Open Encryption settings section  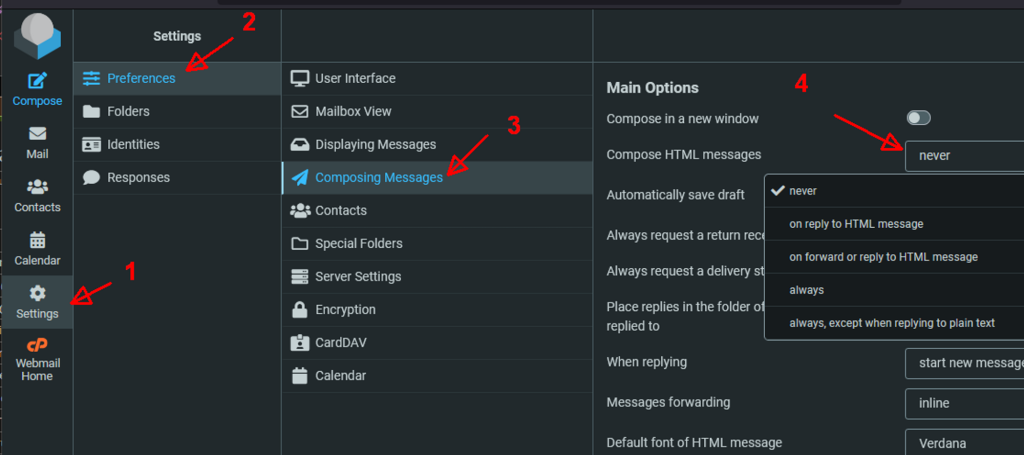click(x=345, y=309)
